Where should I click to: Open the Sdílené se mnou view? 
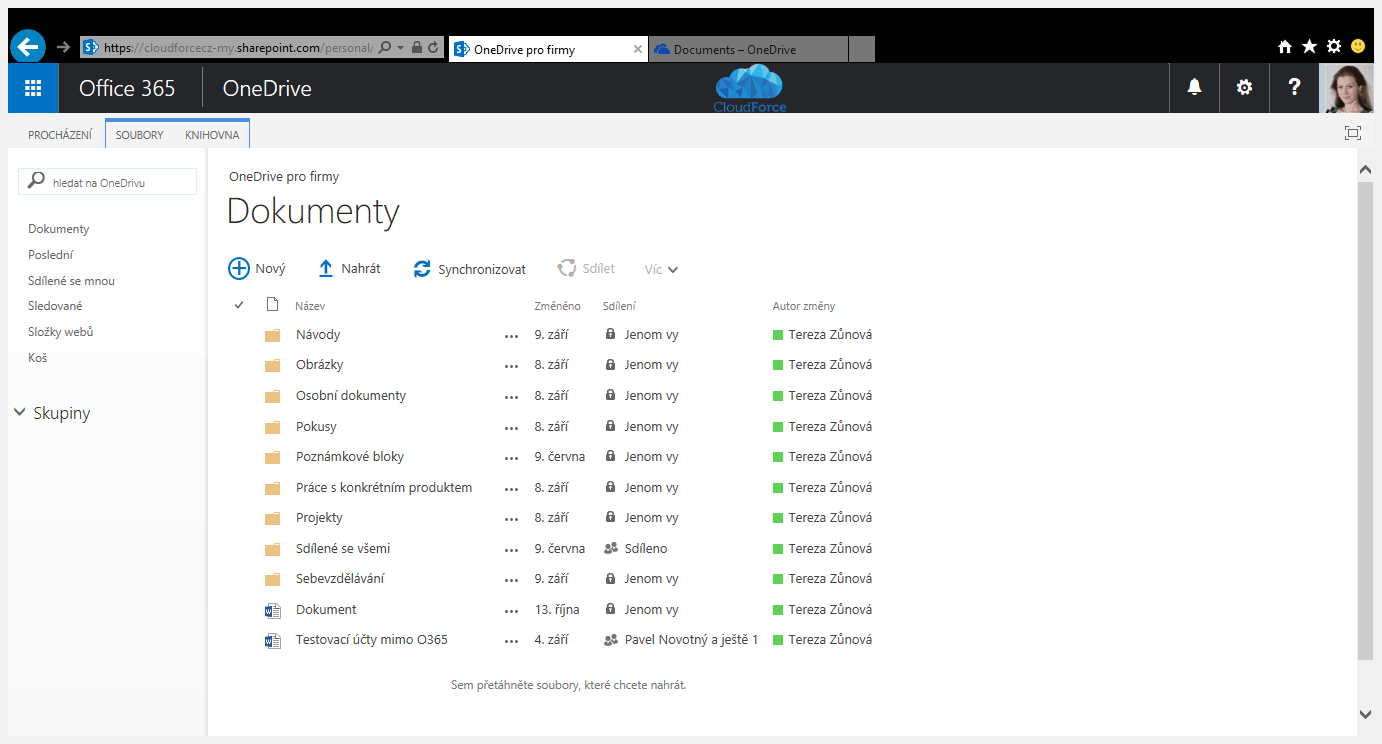[69, 280]
